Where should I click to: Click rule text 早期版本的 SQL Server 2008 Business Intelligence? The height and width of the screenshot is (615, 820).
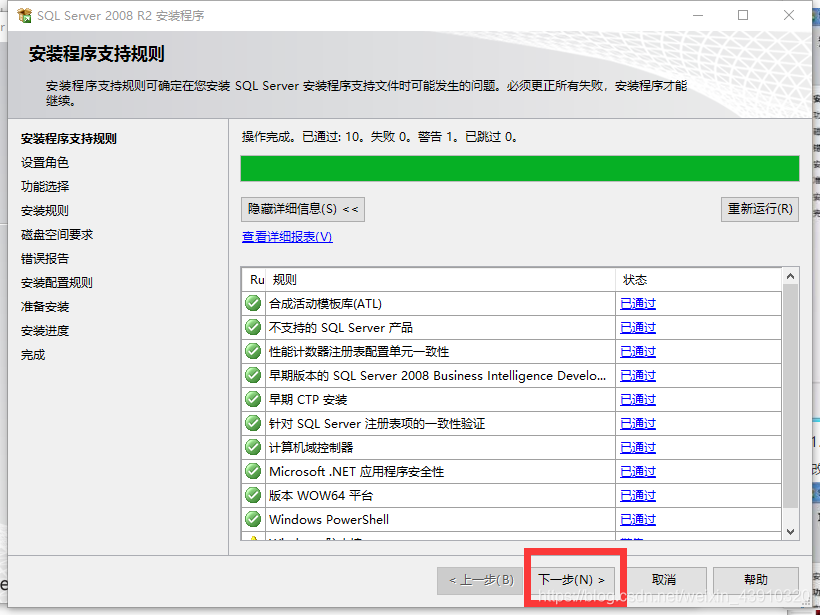[x=437, y=376]
